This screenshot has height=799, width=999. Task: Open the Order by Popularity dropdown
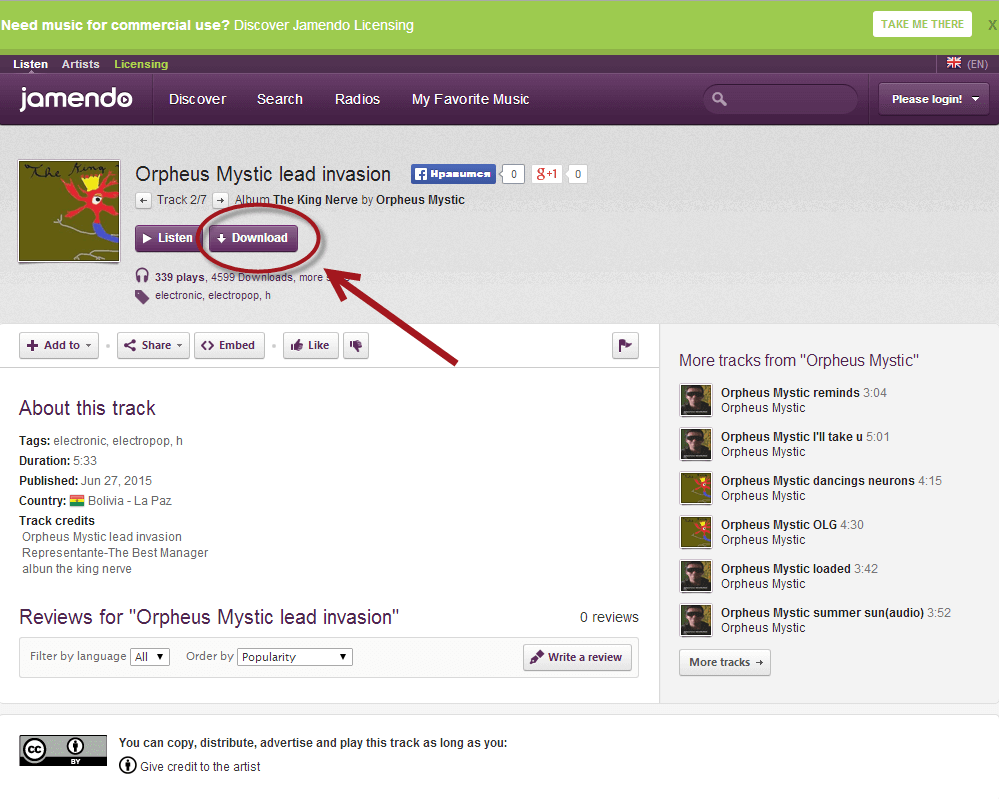294,657
